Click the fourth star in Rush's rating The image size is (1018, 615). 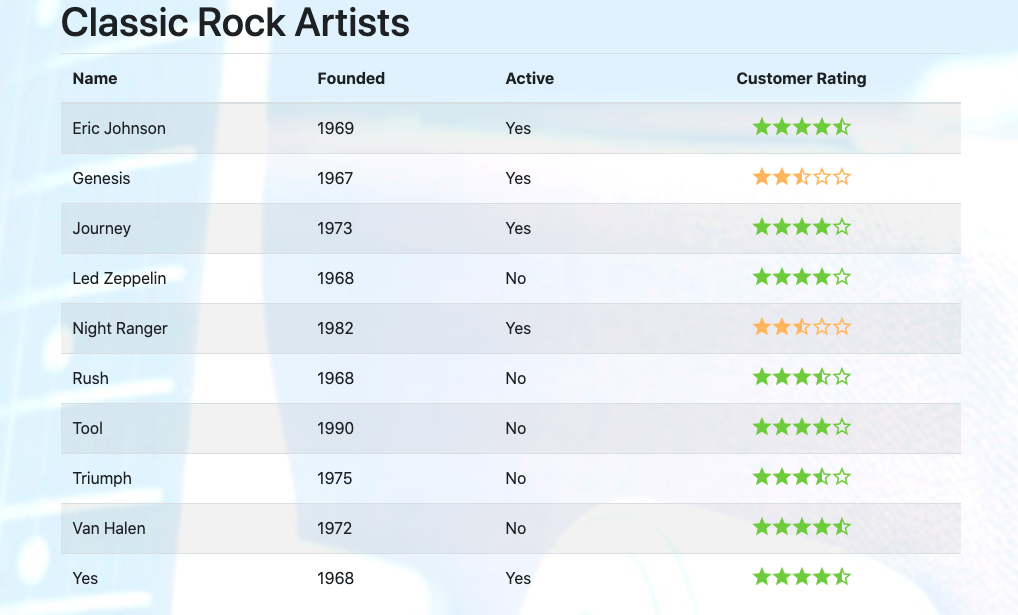822,377
